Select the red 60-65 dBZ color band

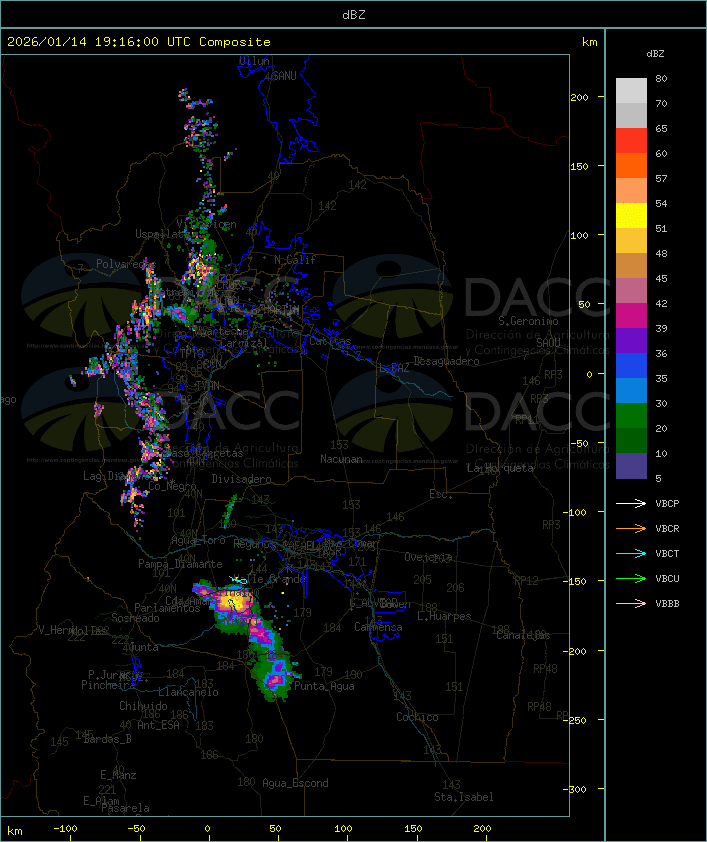[631, 141]
